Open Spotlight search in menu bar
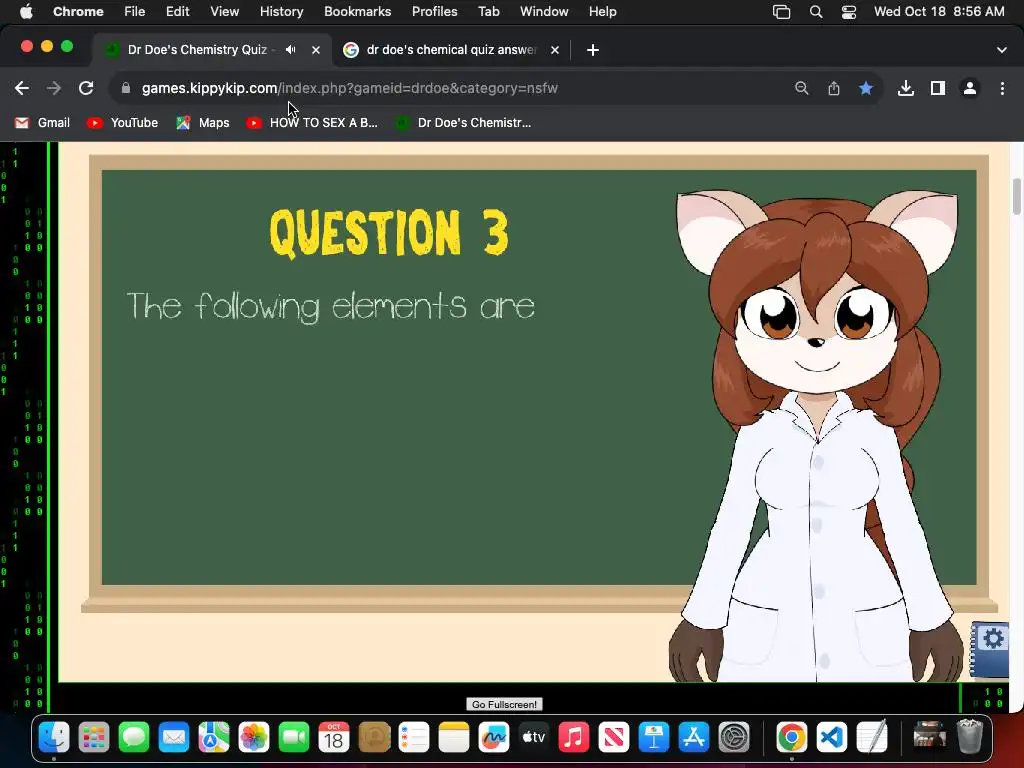 [816, 12]
